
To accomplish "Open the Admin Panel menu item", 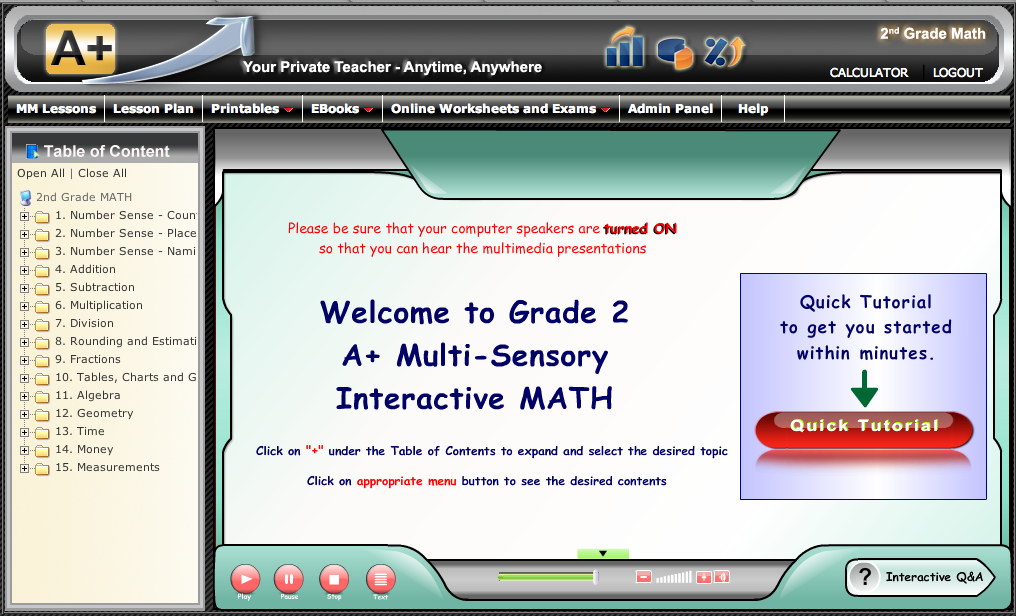I will coord(670,108).
